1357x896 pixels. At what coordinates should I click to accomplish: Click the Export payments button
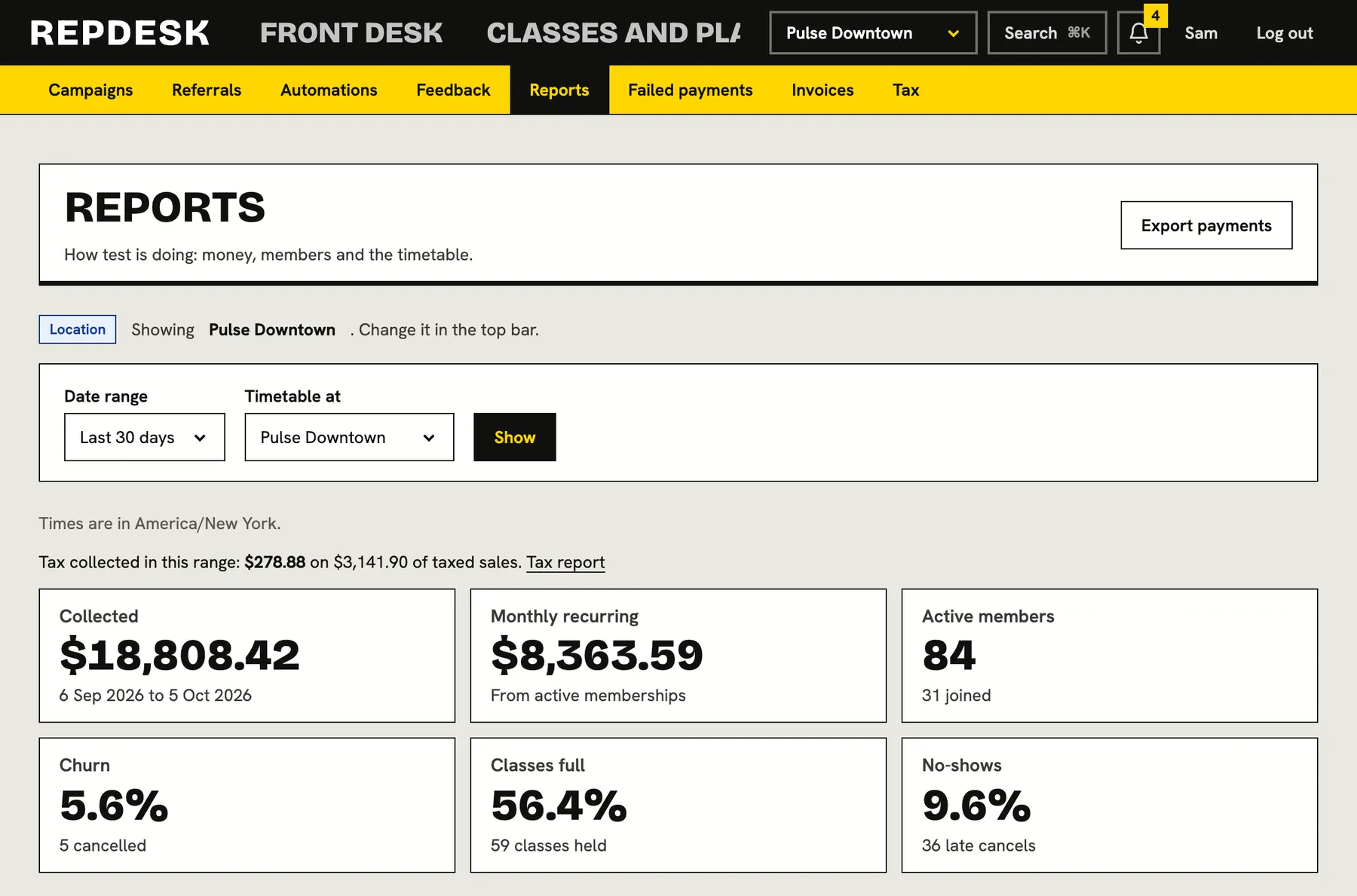pos(1206,225)
